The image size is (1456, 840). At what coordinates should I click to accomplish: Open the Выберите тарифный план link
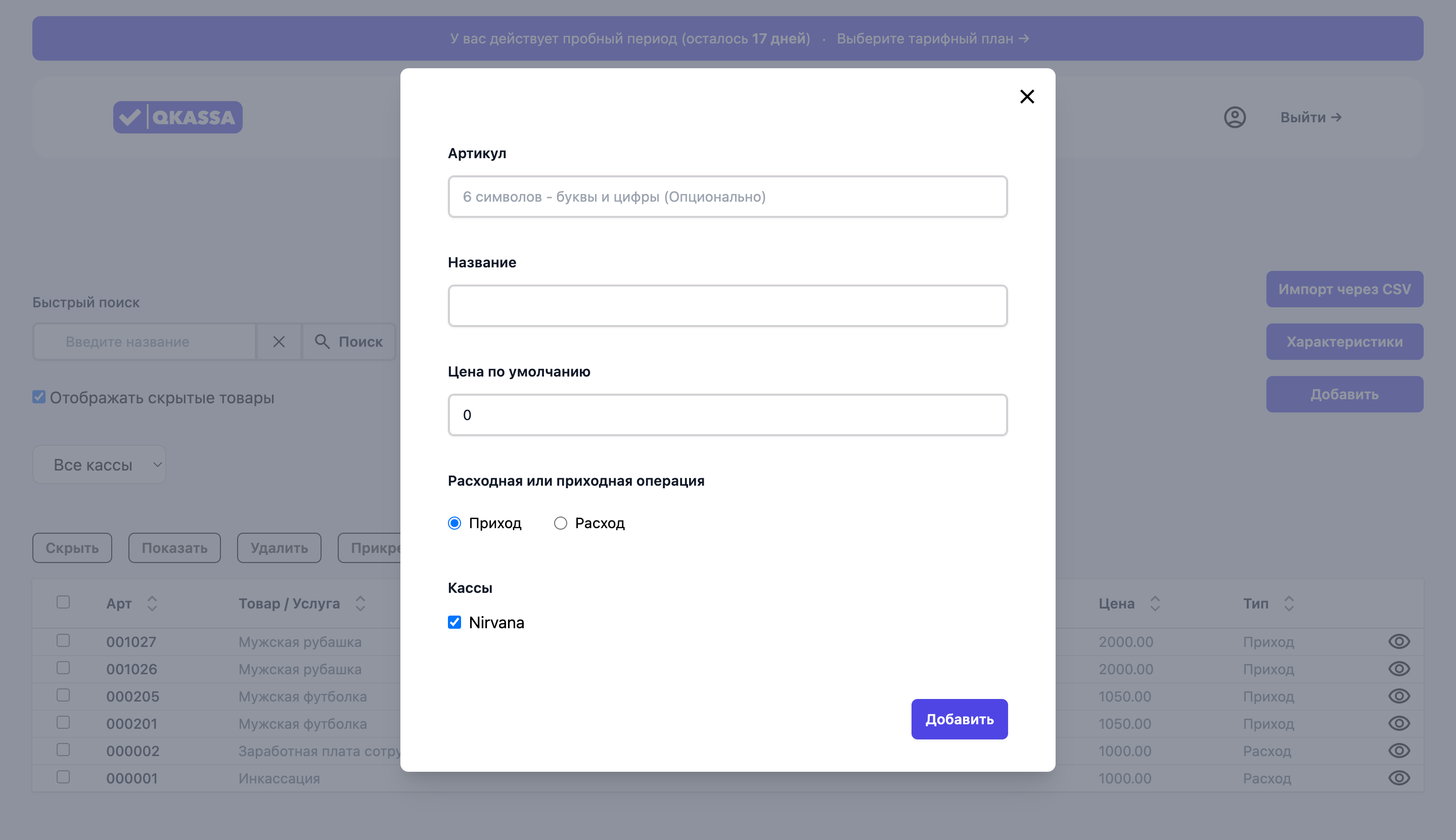(x=933, y=38)
